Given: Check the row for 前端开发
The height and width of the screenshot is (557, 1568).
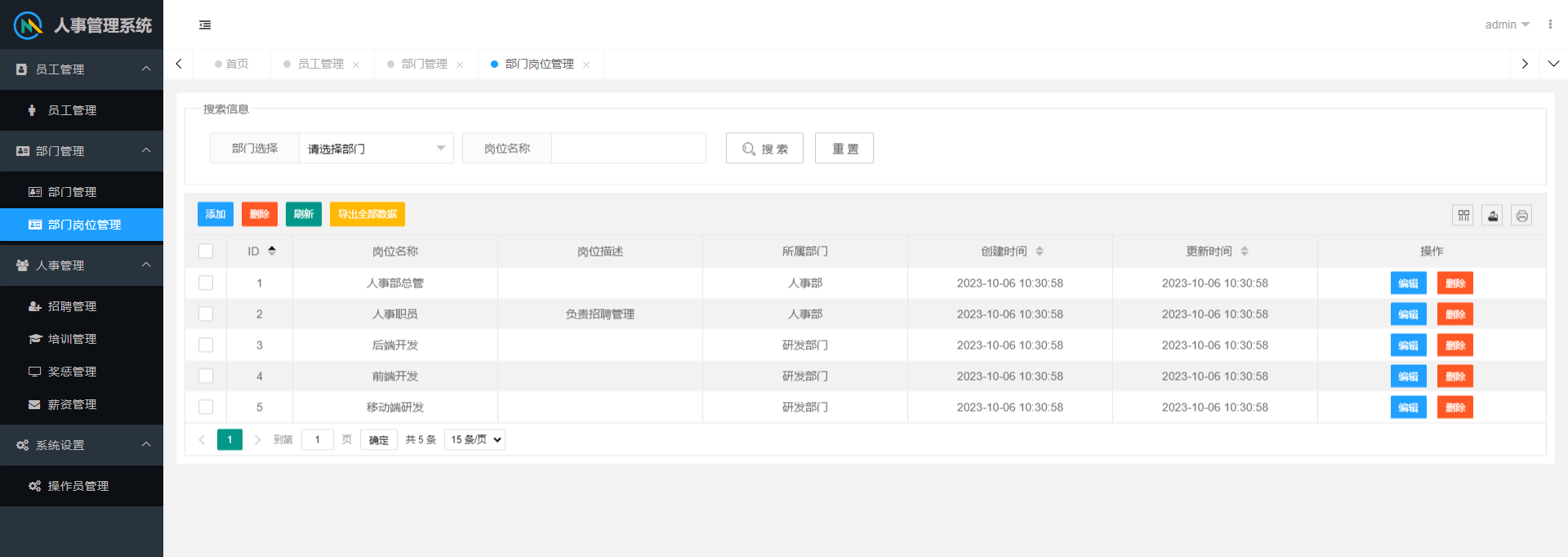Looking at the screenshot, I should pos(206,376).
